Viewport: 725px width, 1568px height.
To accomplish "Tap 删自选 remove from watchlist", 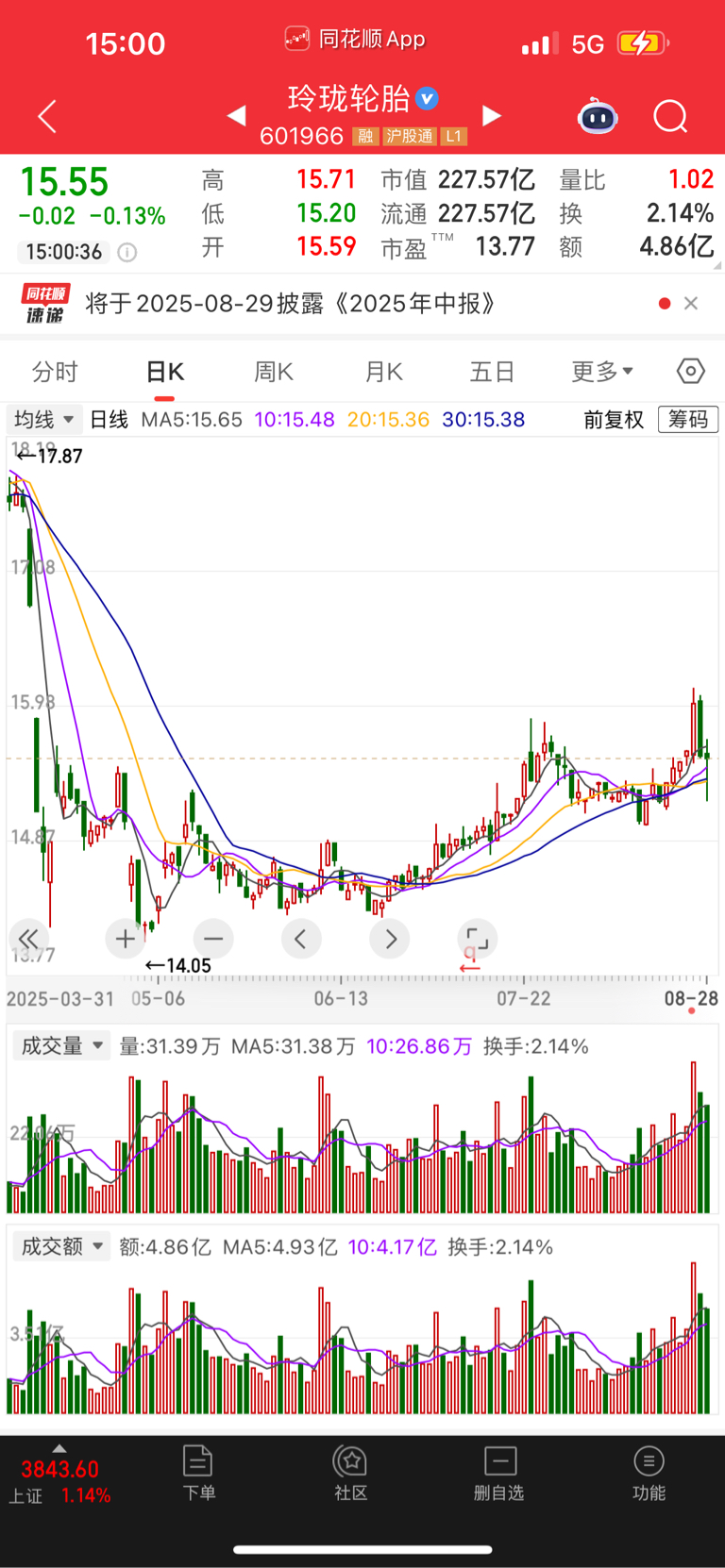I will click(x=499, y=1473).
